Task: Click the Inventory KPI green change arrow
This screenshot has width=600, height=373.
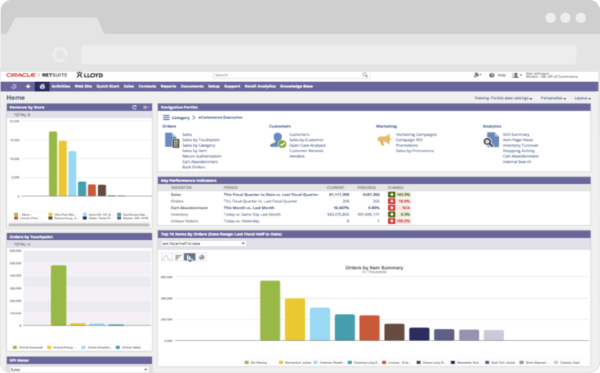Action: [391, 215]
